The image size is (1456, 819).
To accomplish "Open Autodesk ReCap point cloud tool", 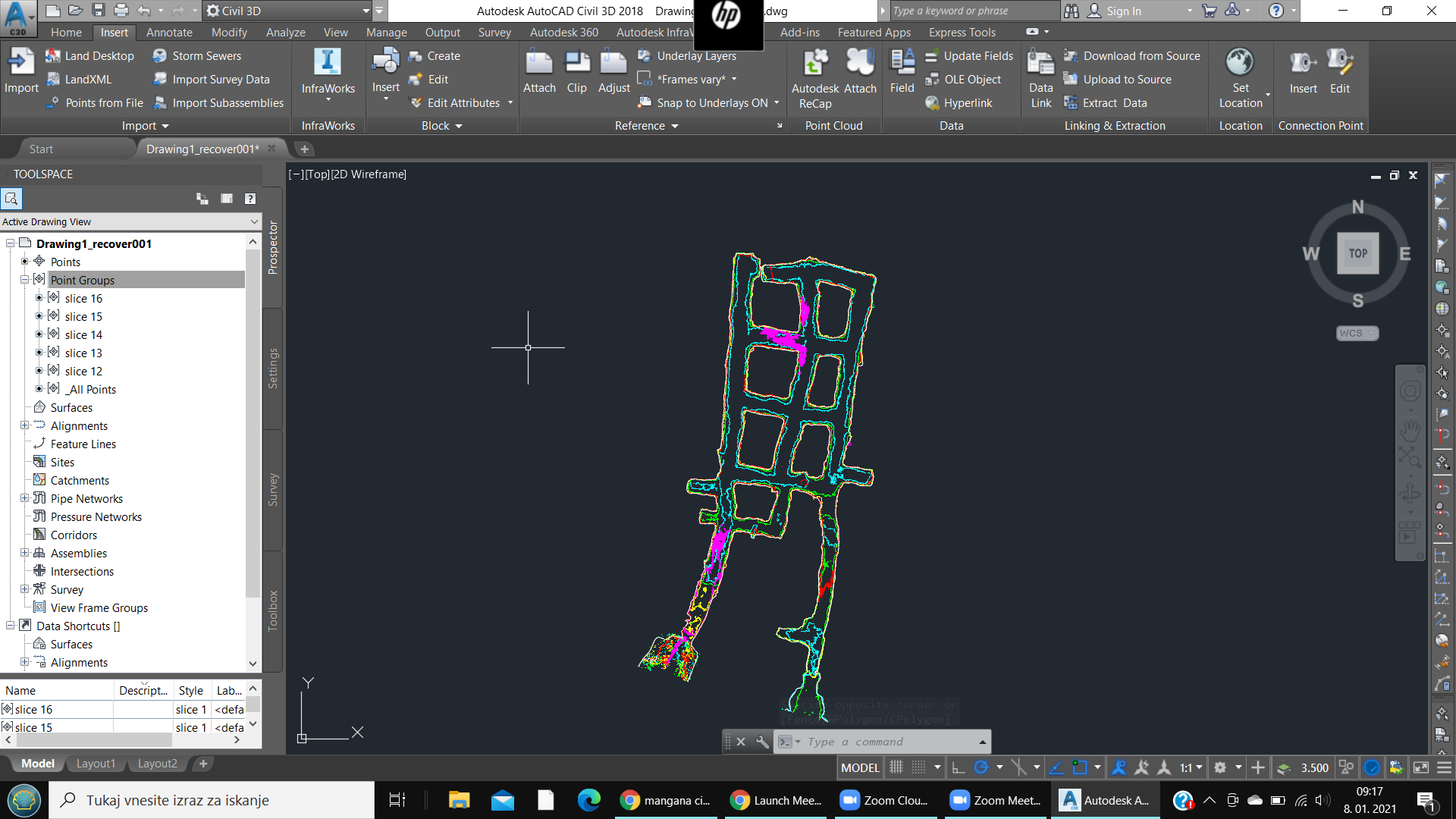I will 815,79.
